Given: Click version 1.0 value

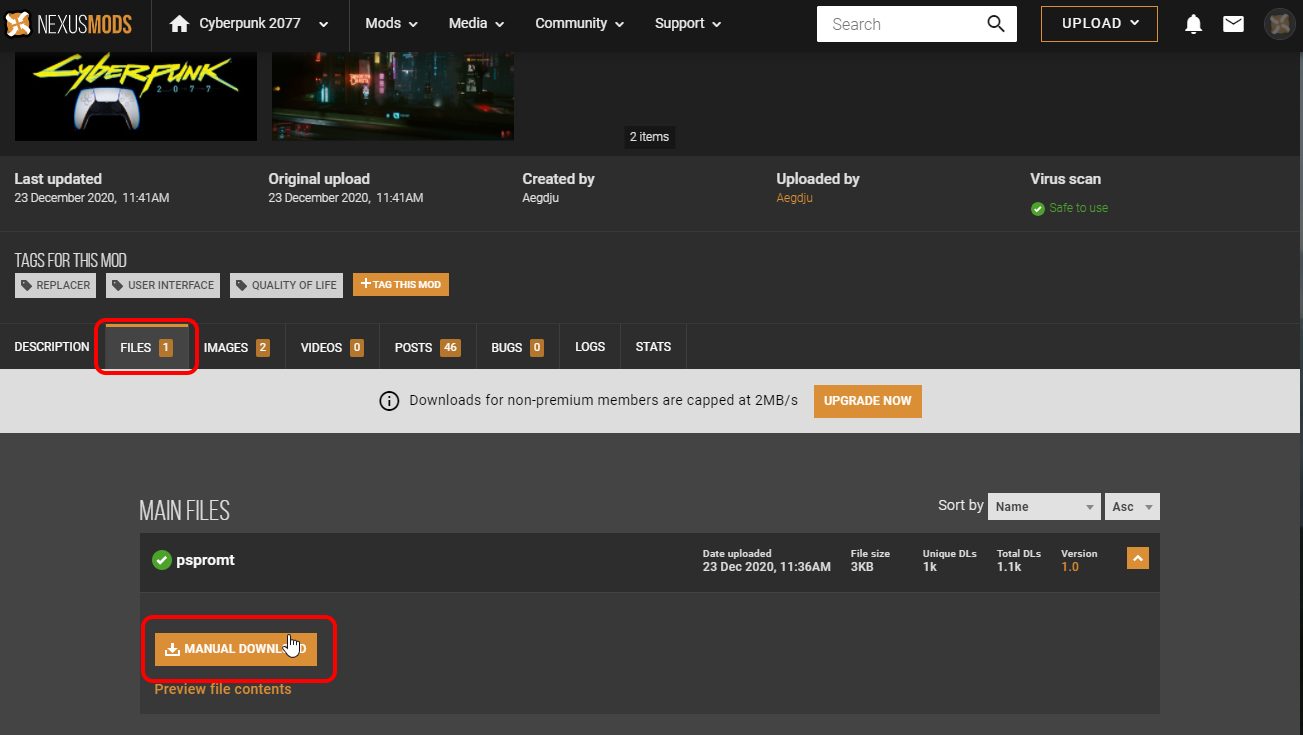Looking at the screenshot, I should coord(1070,567).
